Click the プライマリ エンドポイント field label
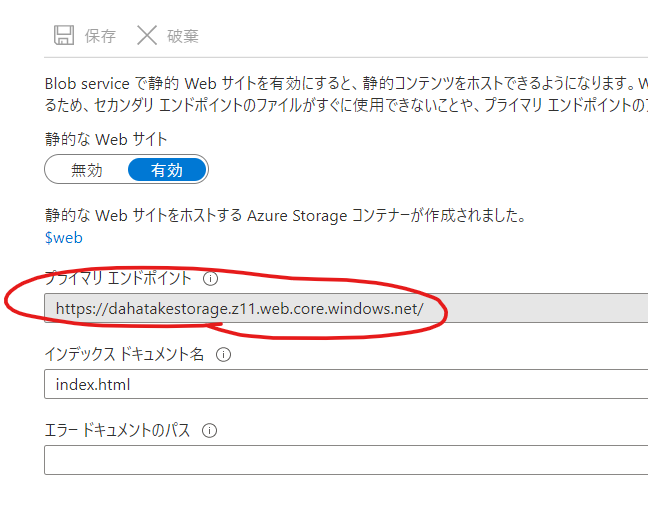This screenshot has height=530, width=648. click(118, 278)
